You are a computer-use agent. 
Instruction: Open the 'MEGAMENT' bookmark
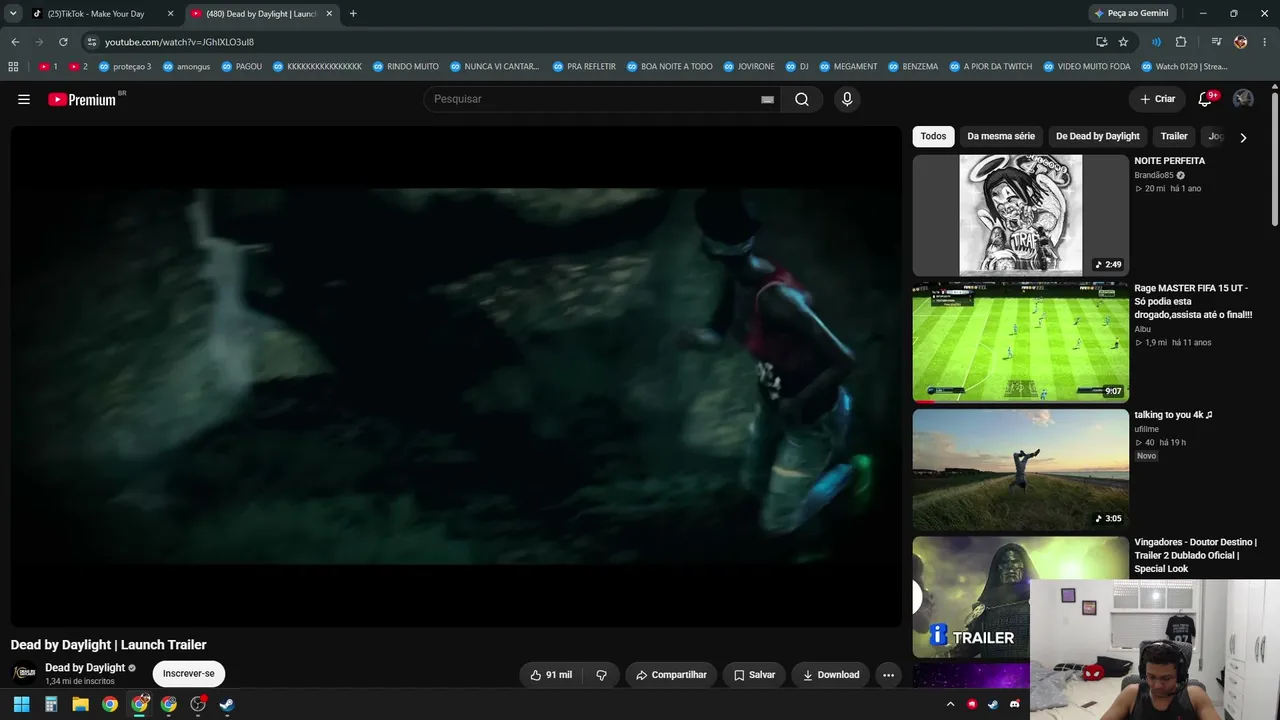pos(848,67)
